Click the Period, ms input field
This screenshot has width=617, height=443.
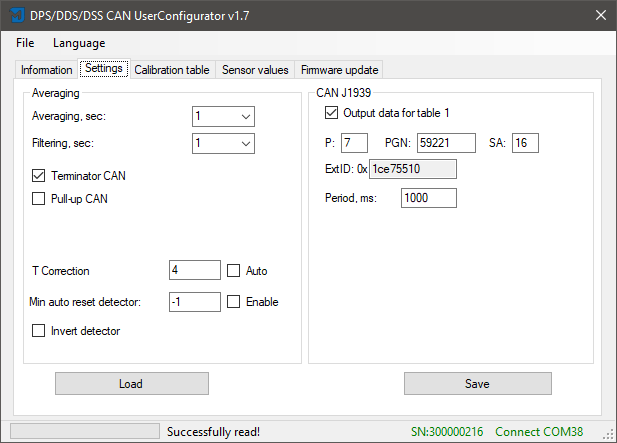[428, 198]
